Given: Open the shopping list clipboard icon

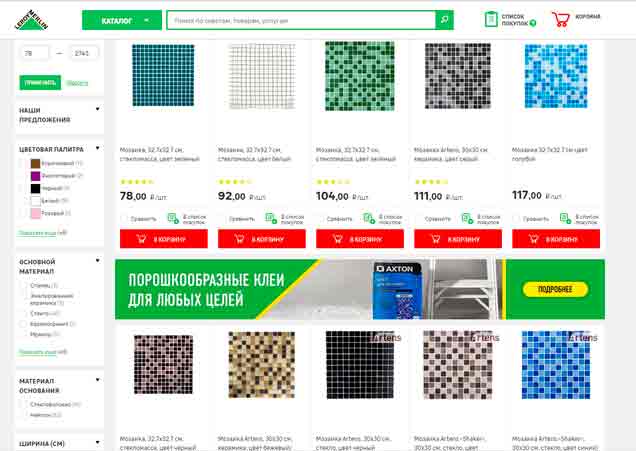Looking at the screenshot, I should [491, 19].
